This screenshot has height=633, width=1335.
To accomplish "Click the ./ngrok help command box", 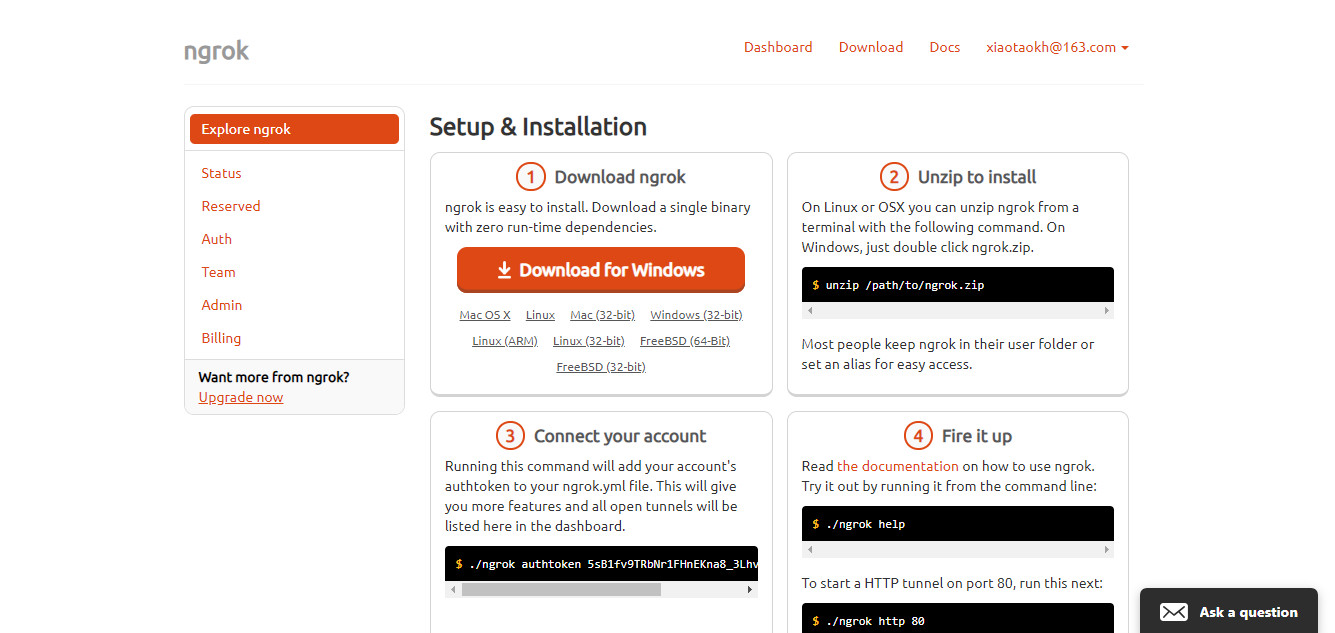I will 958,524.
